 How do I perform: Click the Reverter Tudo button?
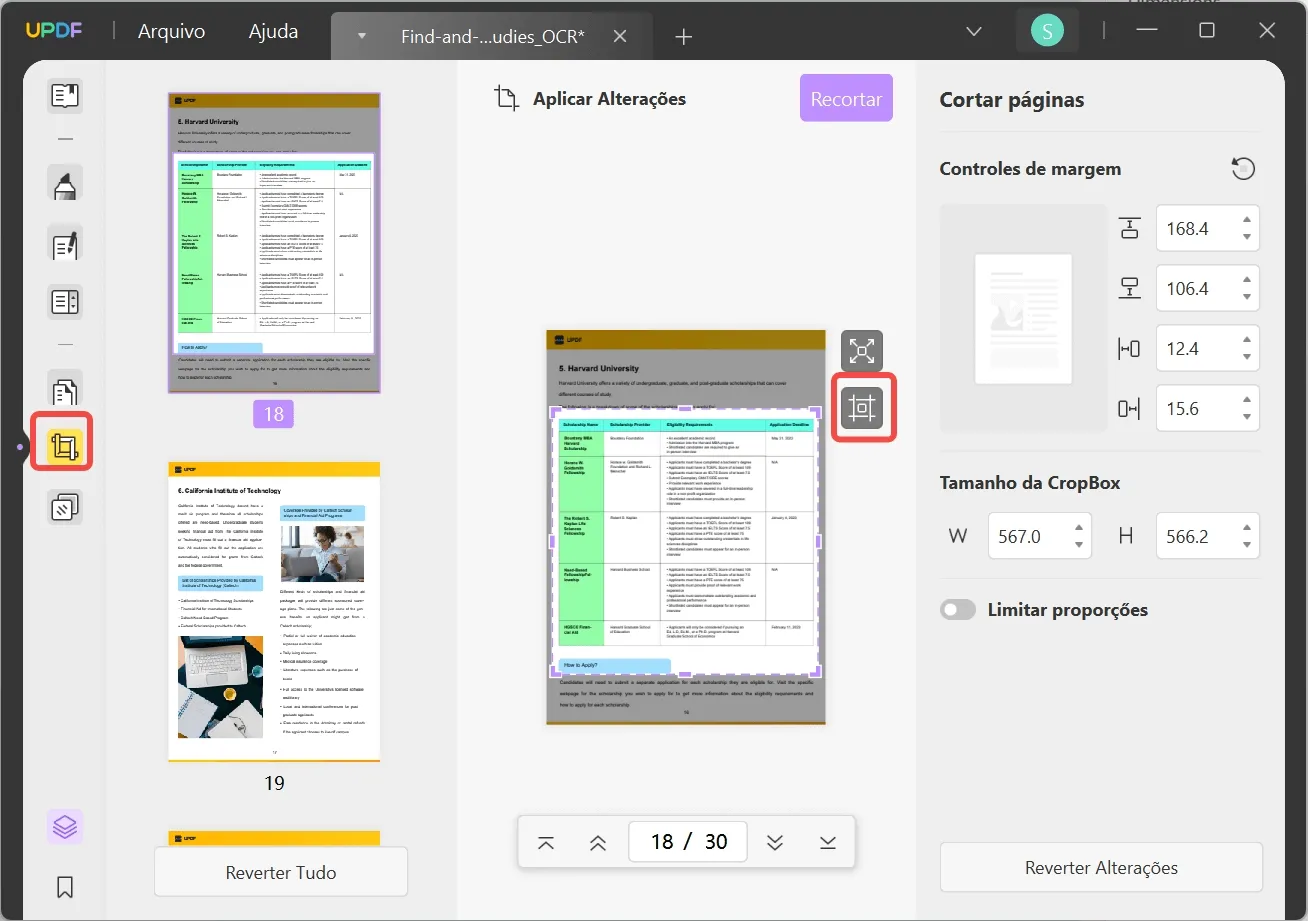(281, 872)
